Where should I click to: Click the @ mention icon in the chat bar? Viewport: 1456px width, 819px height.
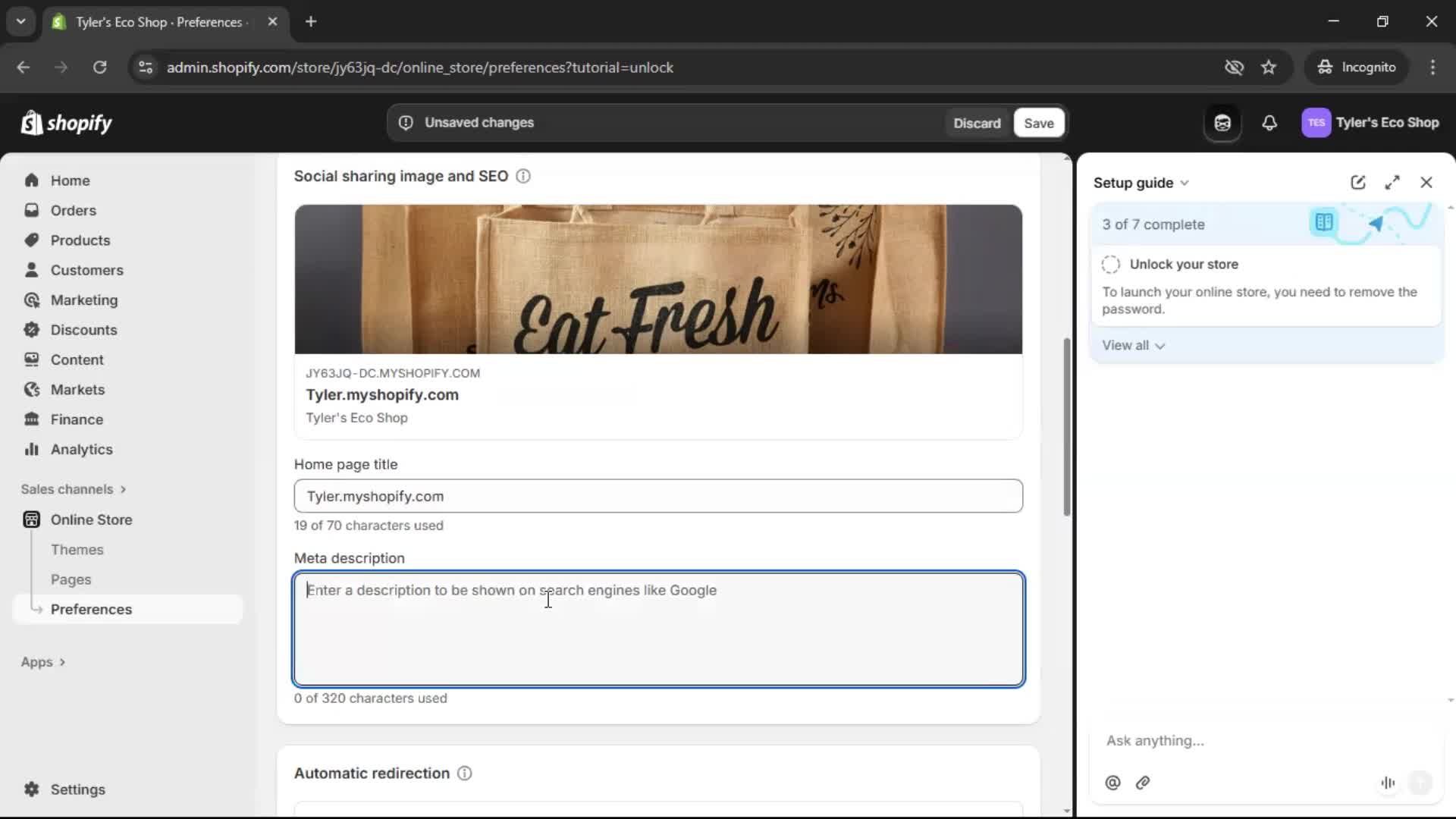[x=1112, y=783]
